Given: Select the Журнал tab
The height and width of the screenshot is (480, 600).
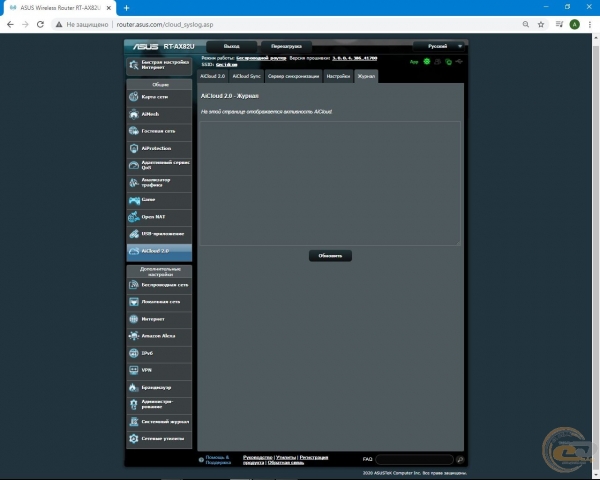Looking at the screenshot, I should coord(366,76).
